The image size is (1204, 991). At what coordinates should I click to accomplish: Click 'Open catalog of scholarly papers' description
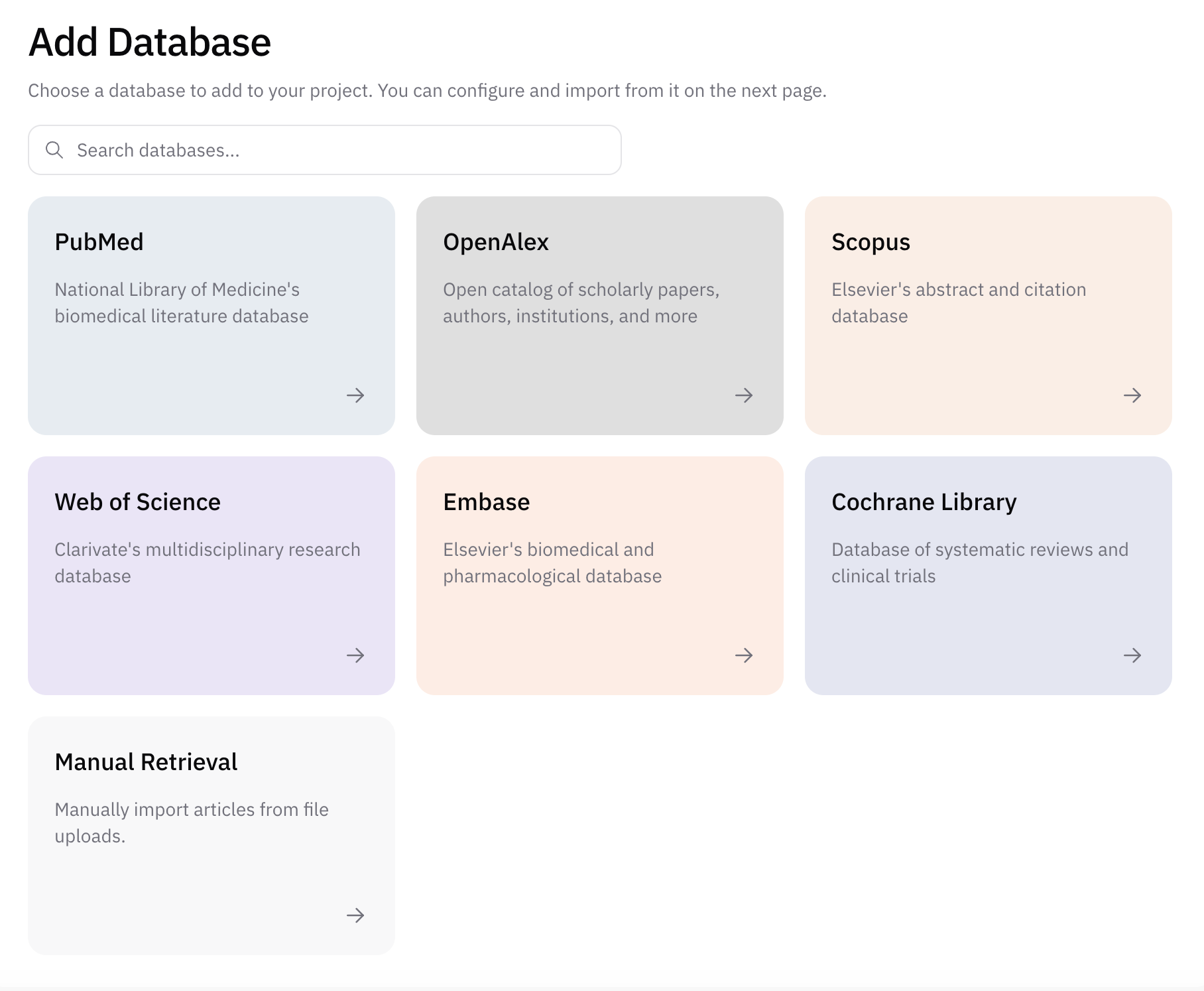pos(581,302)
